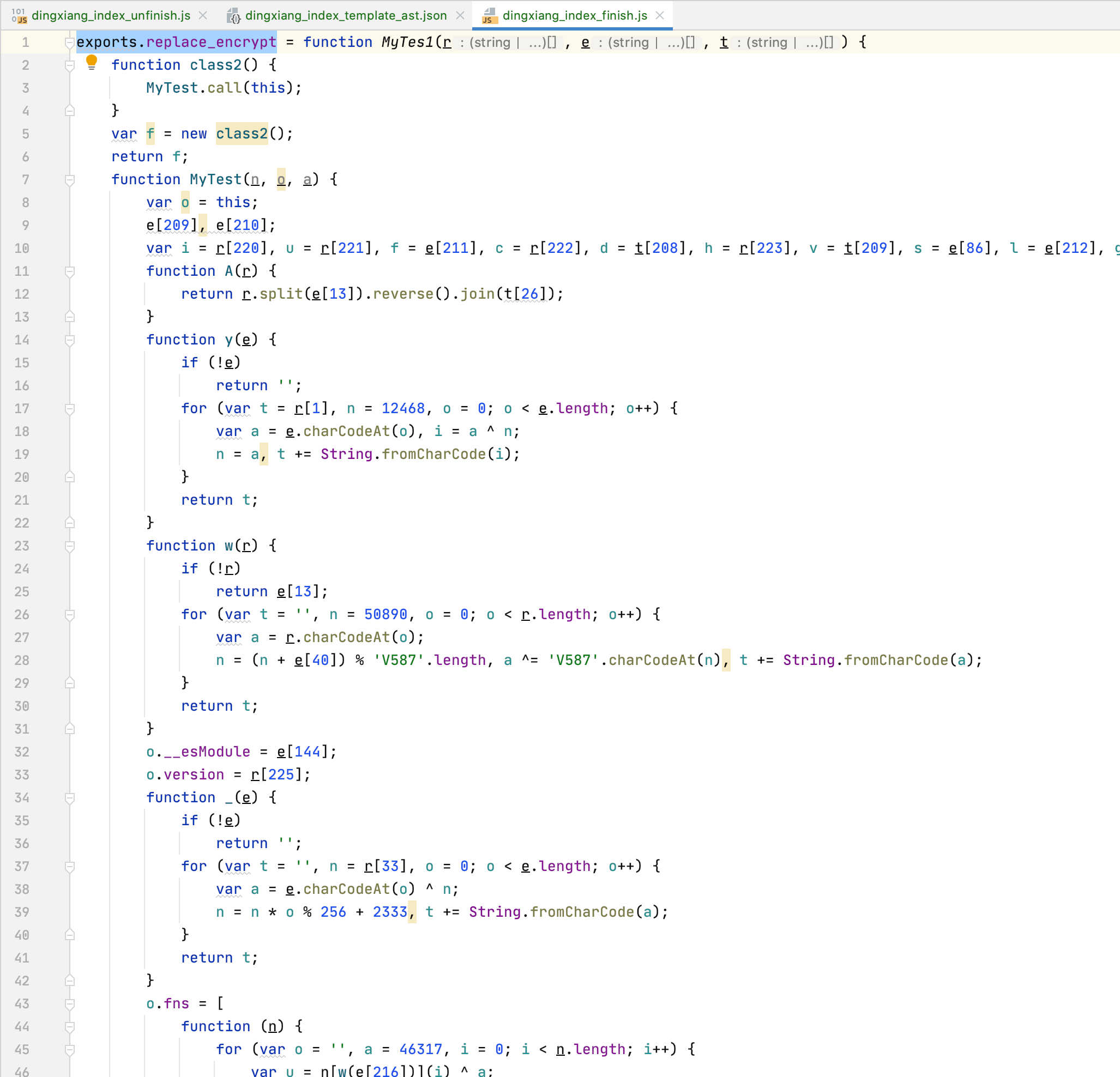Collapse function w fold on line 23
Screen dimensions: 1120x1077
pyautogui.click(x=70, y=547)
